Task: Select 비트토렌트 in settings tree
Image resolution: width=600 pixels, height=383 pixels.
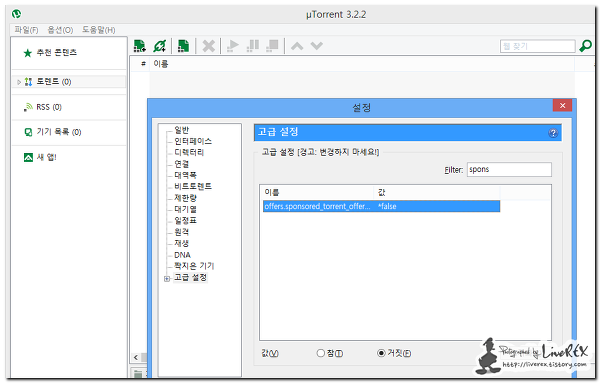Action: [x=193, y=186]
